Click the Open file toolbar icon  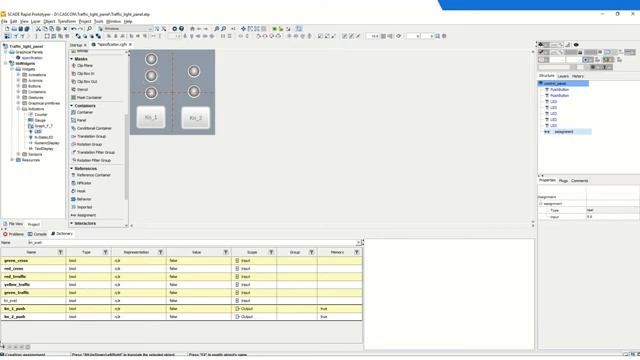pyautogui.click(x=14, y=29)
